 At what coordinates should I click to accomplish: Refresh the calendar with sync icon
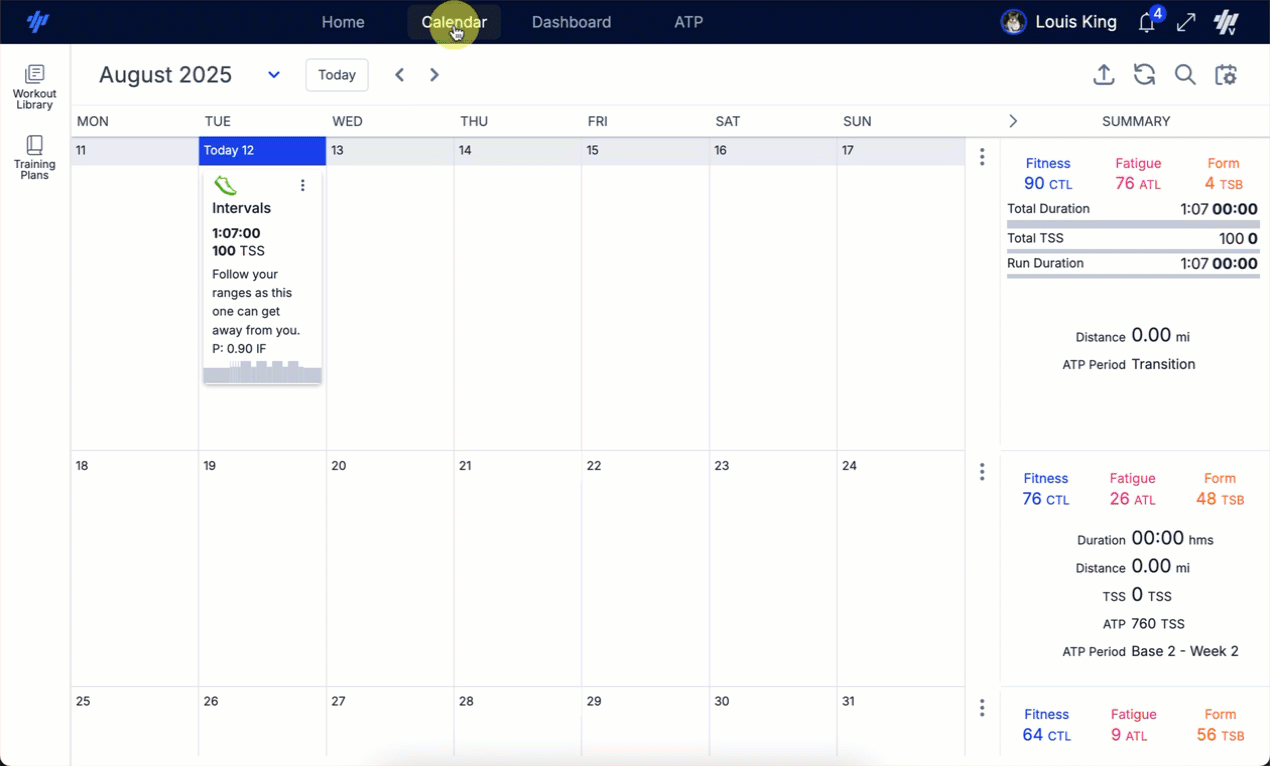point(1144,75)
